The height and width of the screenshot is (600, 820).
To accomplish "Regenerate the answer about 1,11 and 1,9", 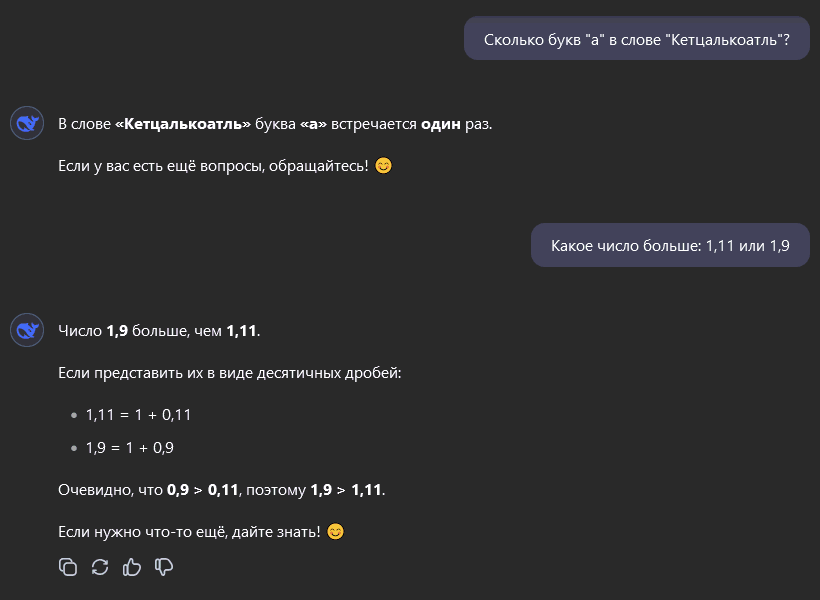I will pyautogui.click(x=100, y=567).
